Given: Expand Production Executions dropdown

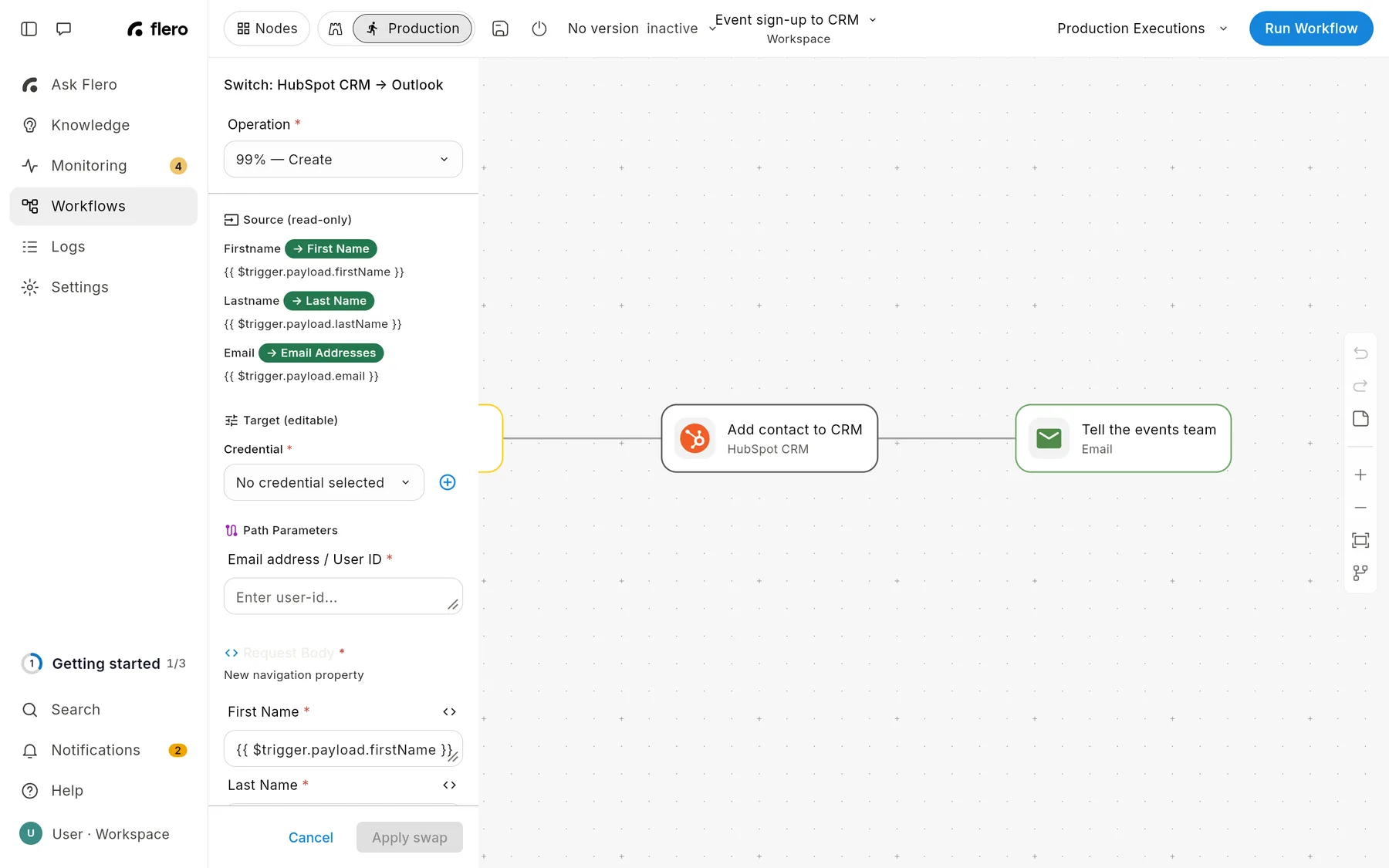Looking at the screenshot, I should point(1142,29).
